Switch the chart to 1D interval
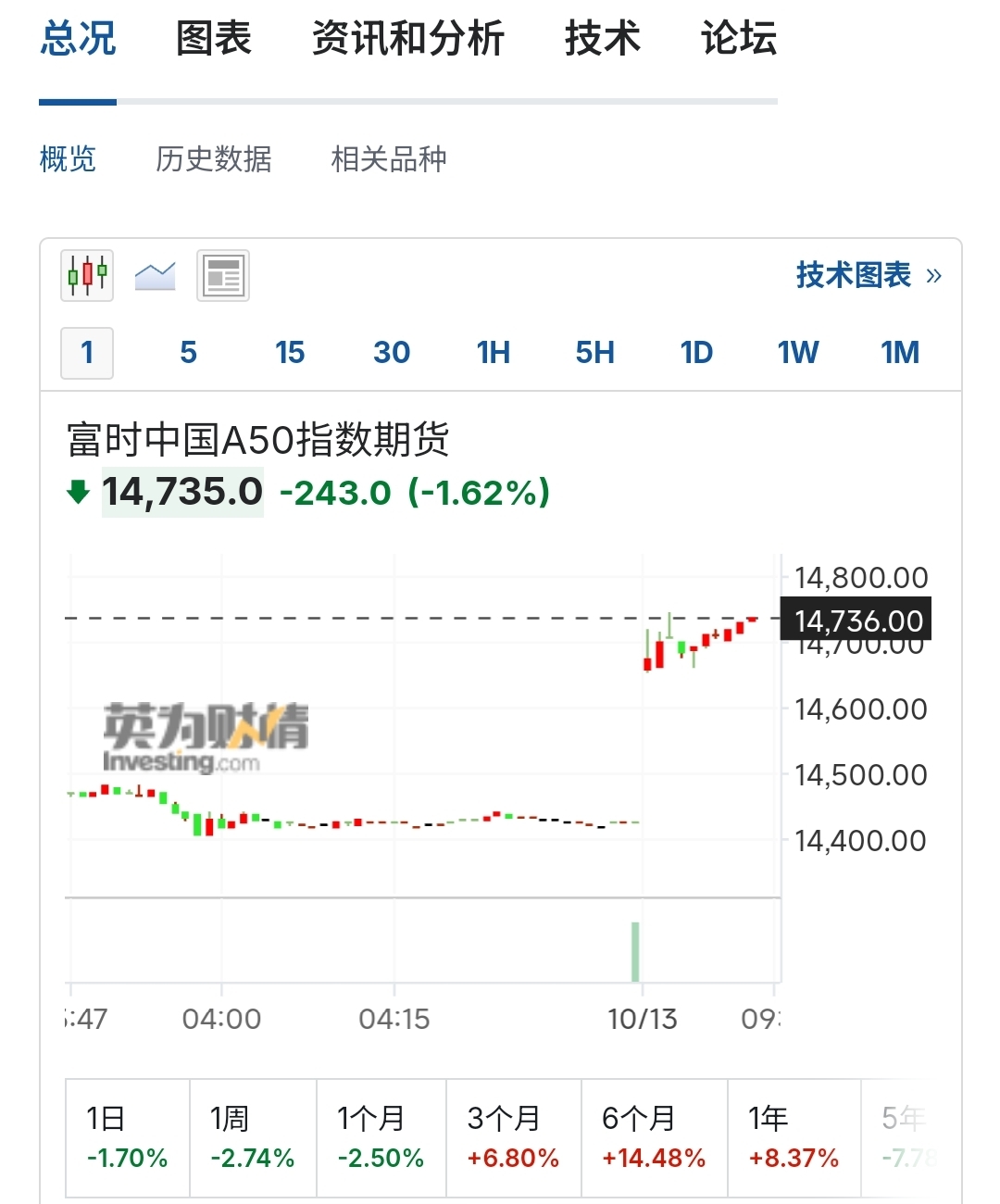Viewport: 1000px width, 1204px height. click(696, 353)
